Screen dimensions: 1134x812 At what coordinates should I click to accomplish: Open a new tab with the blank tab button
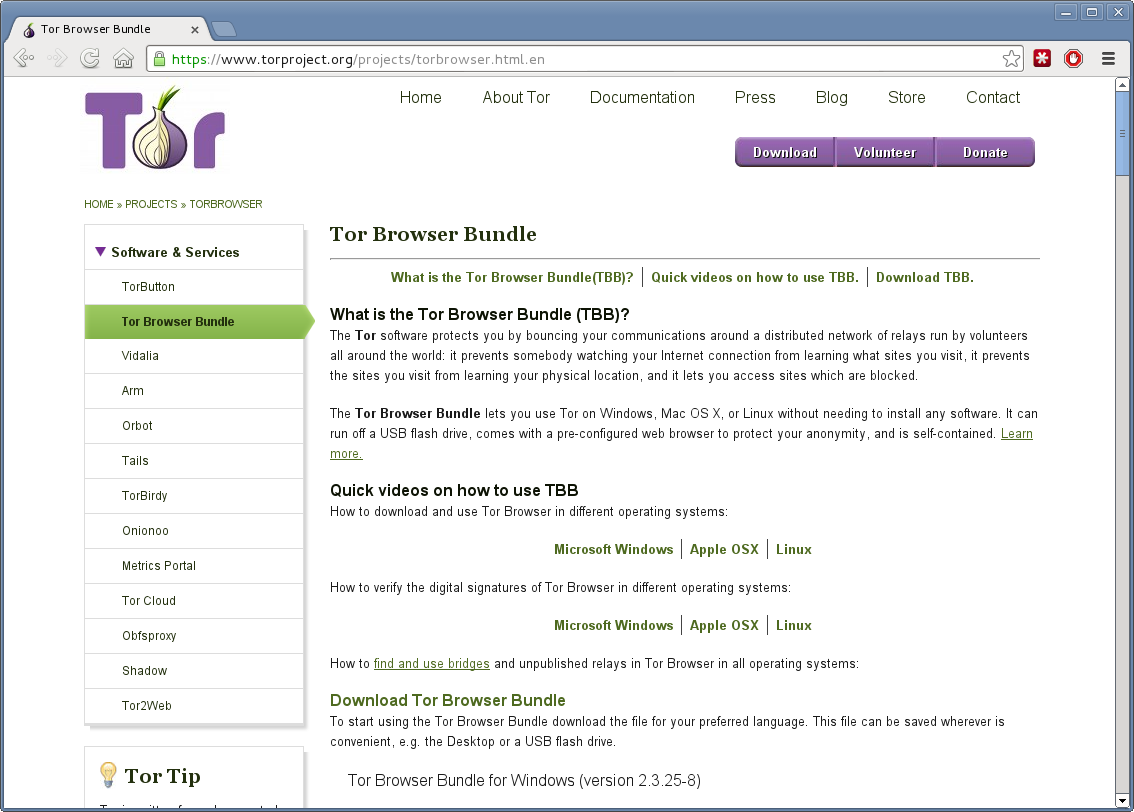point(223,29)
